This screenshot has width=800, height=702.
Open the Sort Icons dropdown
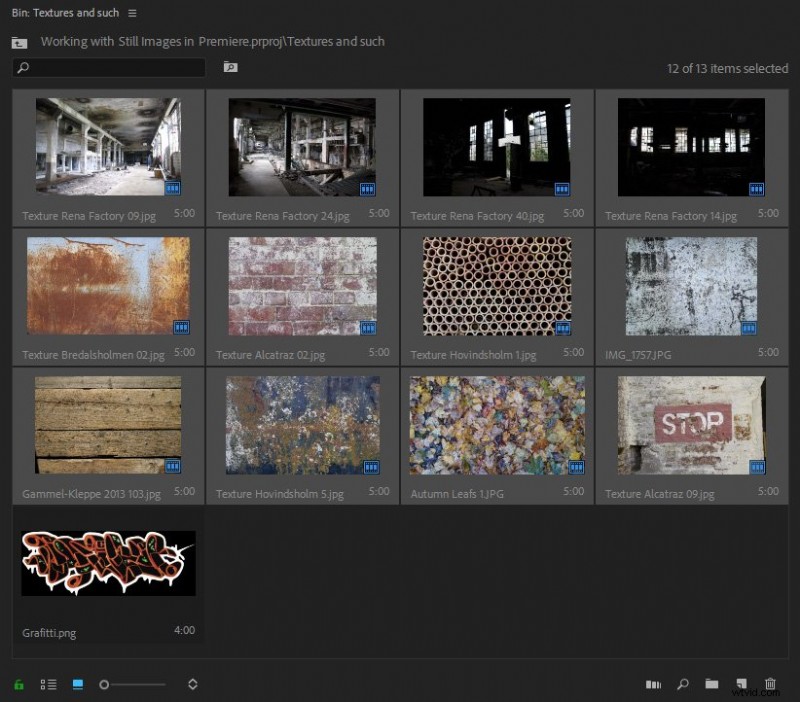[x=193, y=685]
